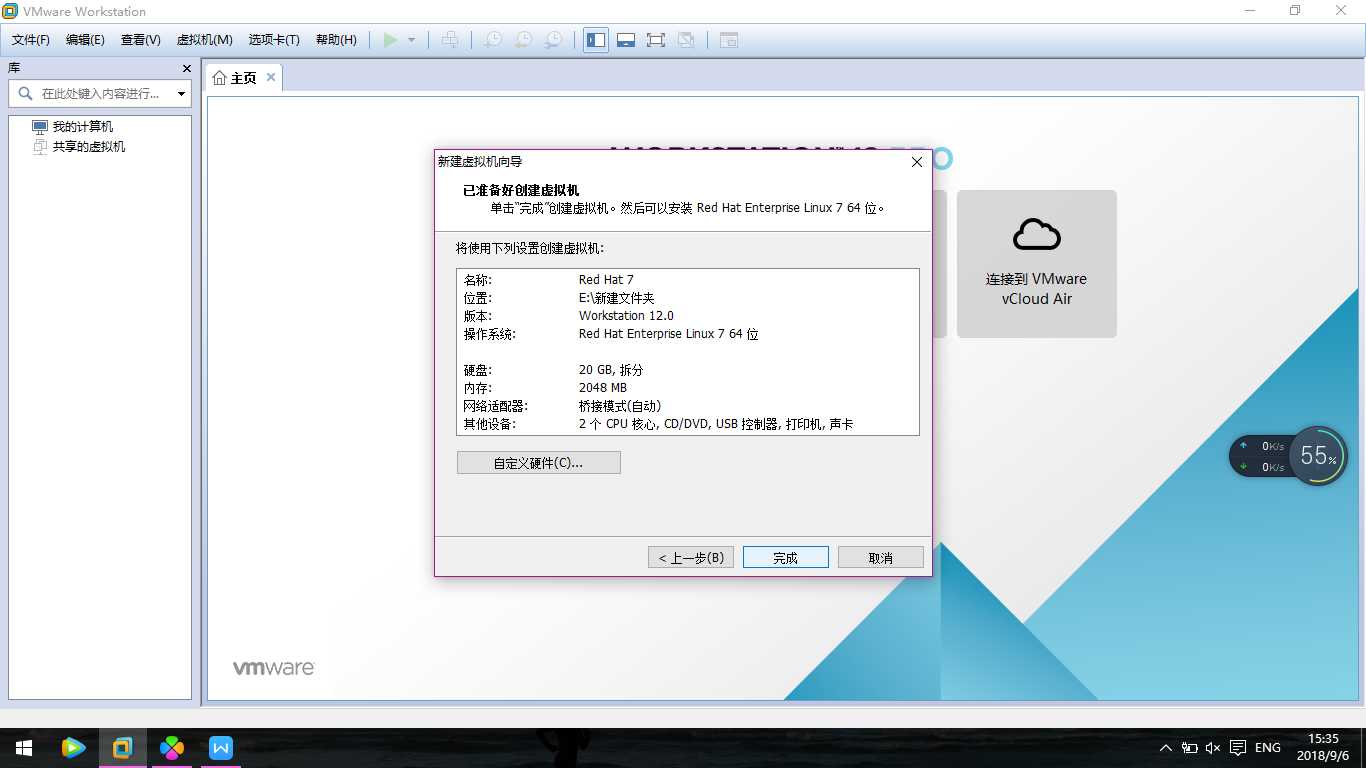Click the video player taskbar icon
The image size is (1366, 768).
coord(73,748)
